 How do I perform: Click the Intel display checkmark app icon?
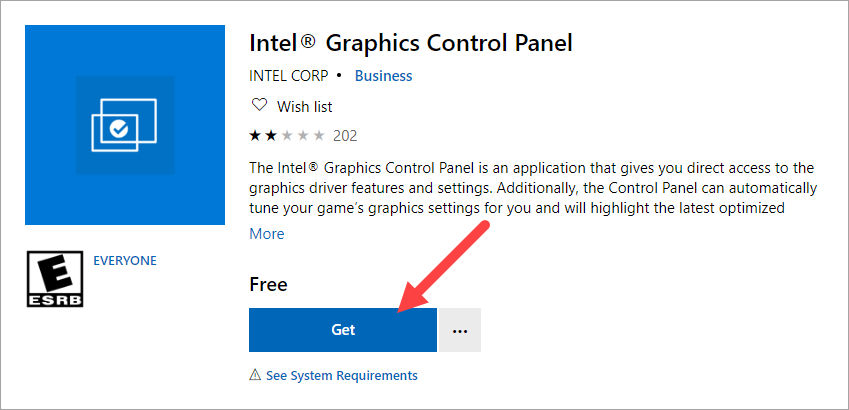tap(125, 125)
